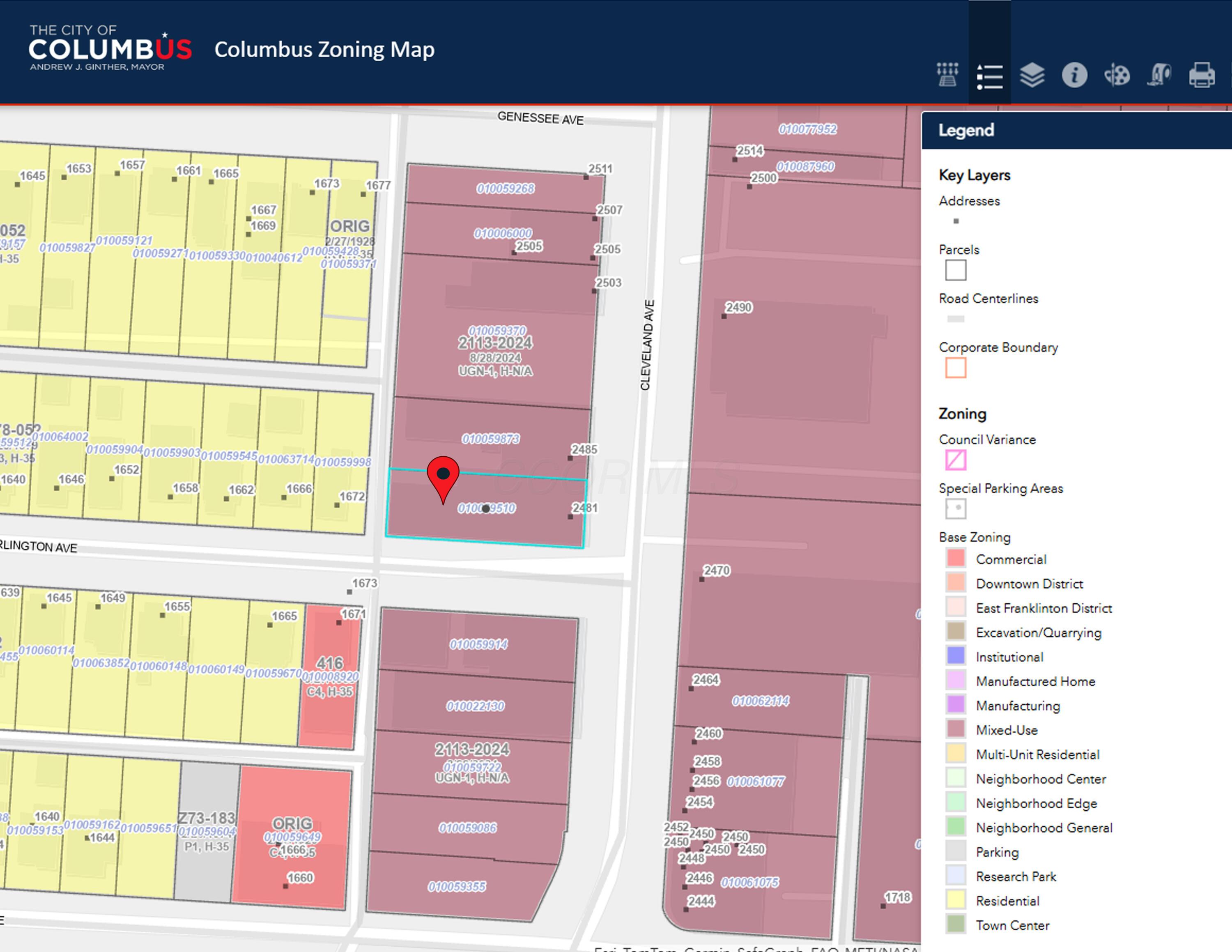
Task: Click the Council Variance legend symbol
Action: click(956, 460)
